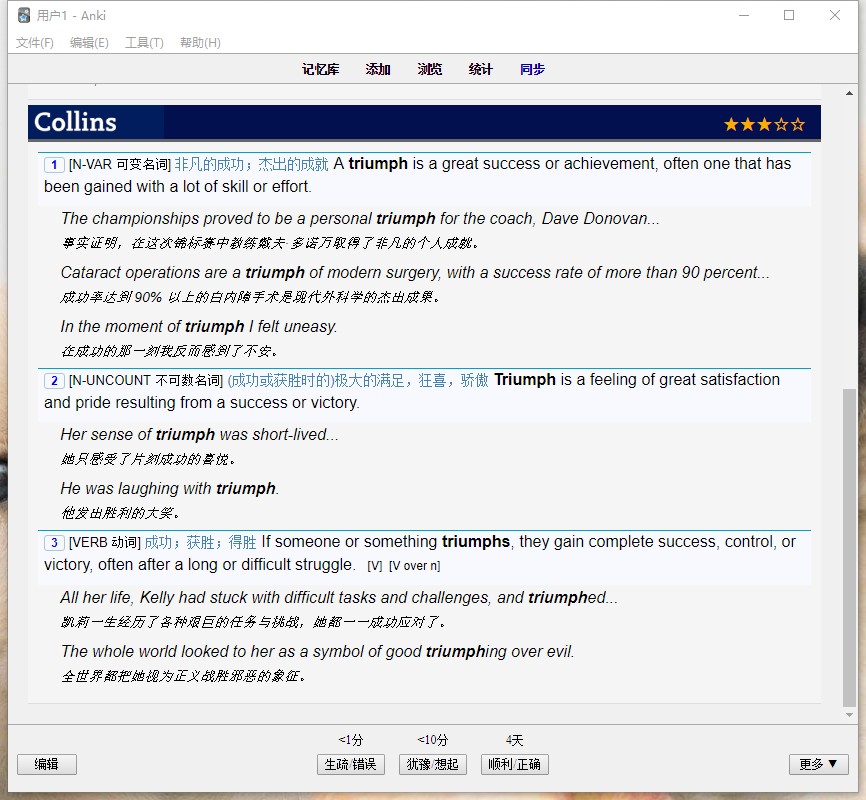Click the Cataract operations example sentence
This screenshot has width=866, height=800.
(415, 272)
